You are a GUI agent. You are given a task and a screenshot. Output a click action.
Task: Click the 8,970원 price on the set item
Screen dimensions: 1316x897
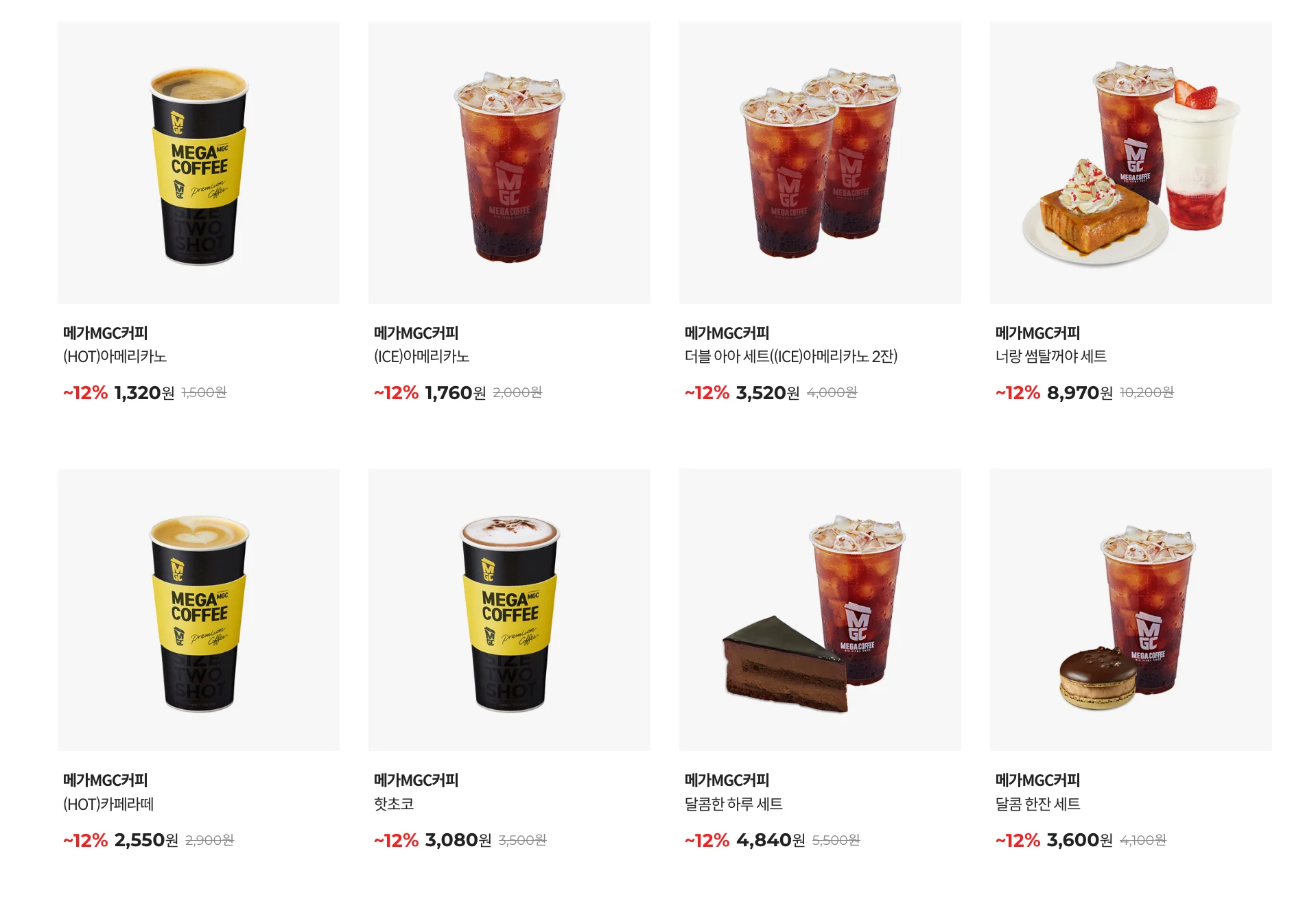point(1080,393)
